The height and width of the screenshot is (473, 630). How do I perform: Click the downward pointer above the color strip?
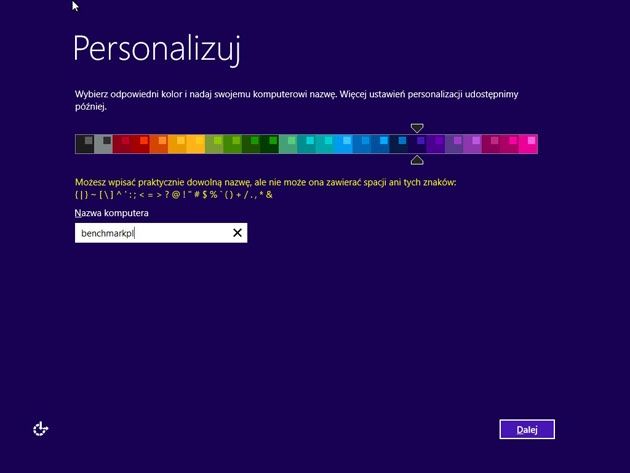(417, 128)
